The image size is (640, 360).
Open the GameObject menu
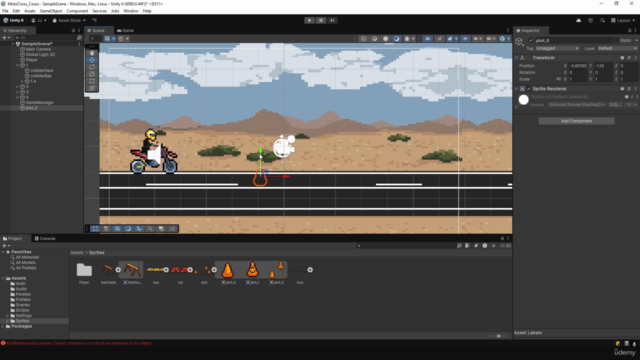click(51, 11)
